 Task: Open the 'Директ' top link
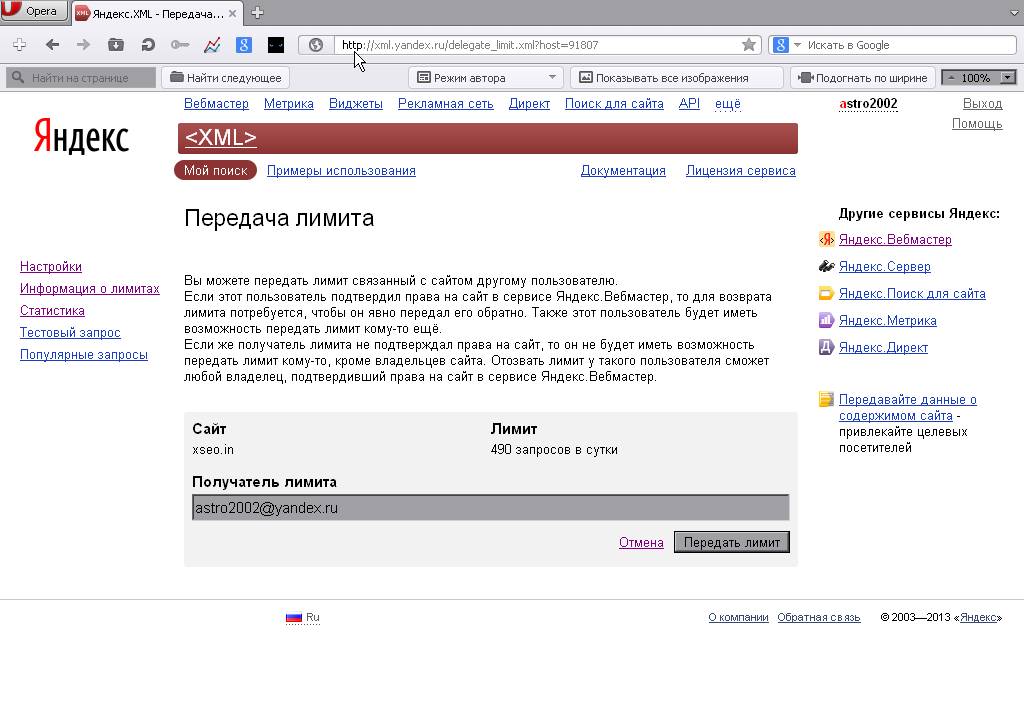[x=529, y=104]
